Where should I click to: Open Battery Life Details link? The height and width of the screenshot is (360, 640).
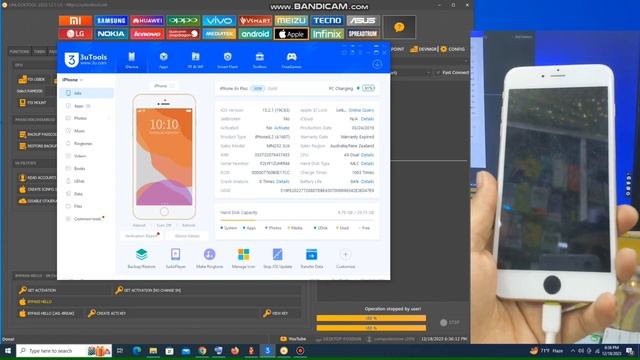(x=367, y=181)
